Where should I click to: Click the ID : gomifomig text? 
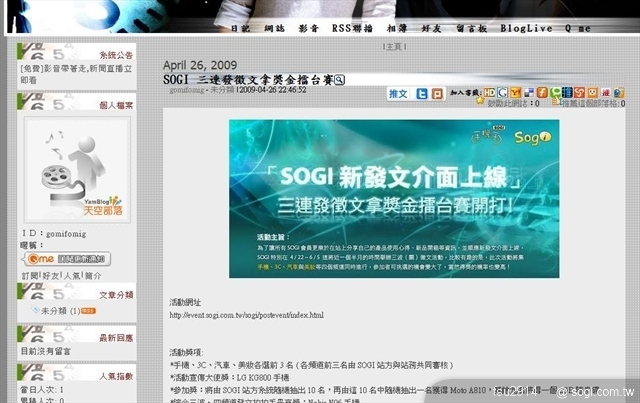click(54, 234)
